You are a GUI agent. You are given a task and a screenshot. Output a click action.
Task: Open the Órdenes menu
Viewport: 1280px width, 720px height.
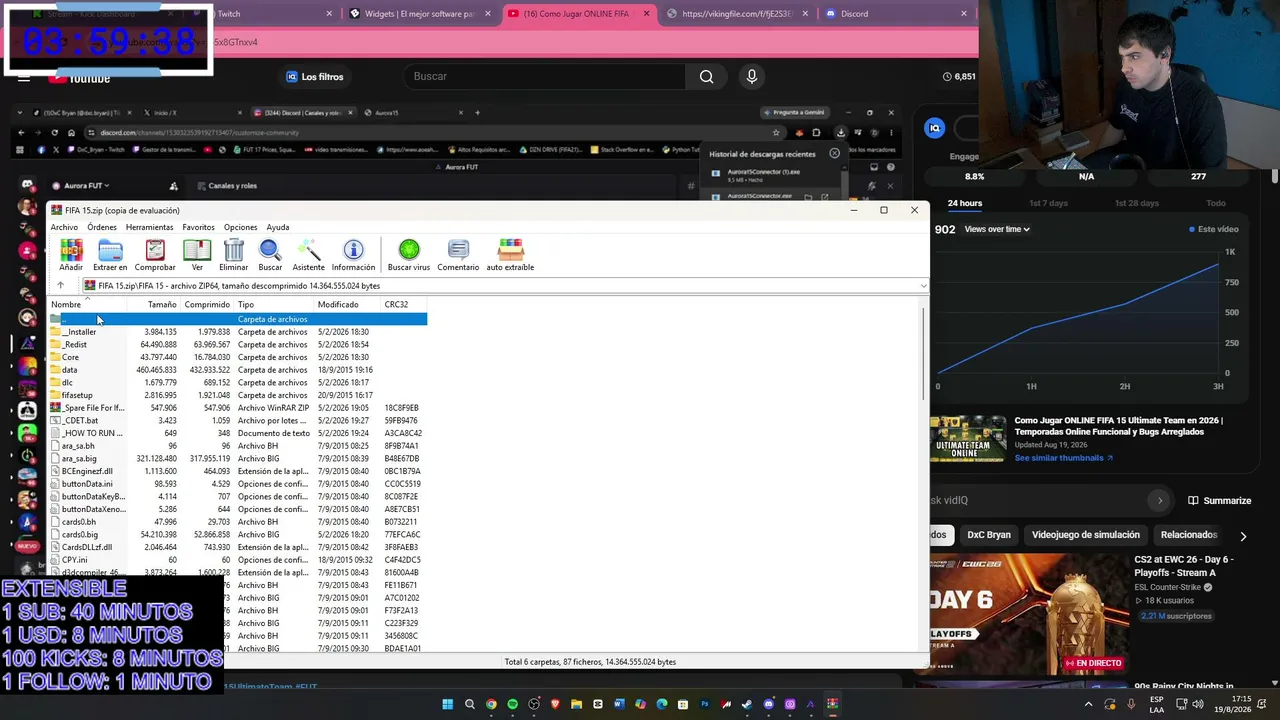pos(102,227)
